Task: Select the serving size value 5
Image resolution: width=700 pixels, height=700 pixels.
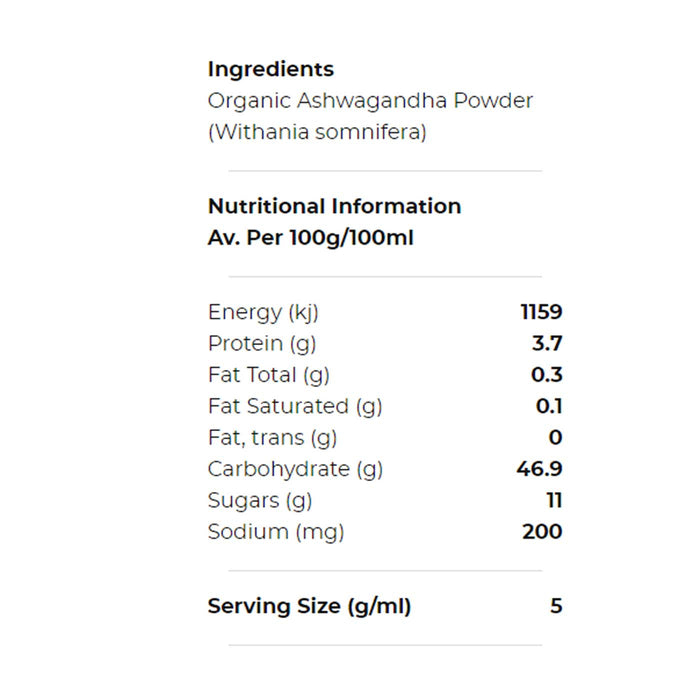Action: click(556, 606)
